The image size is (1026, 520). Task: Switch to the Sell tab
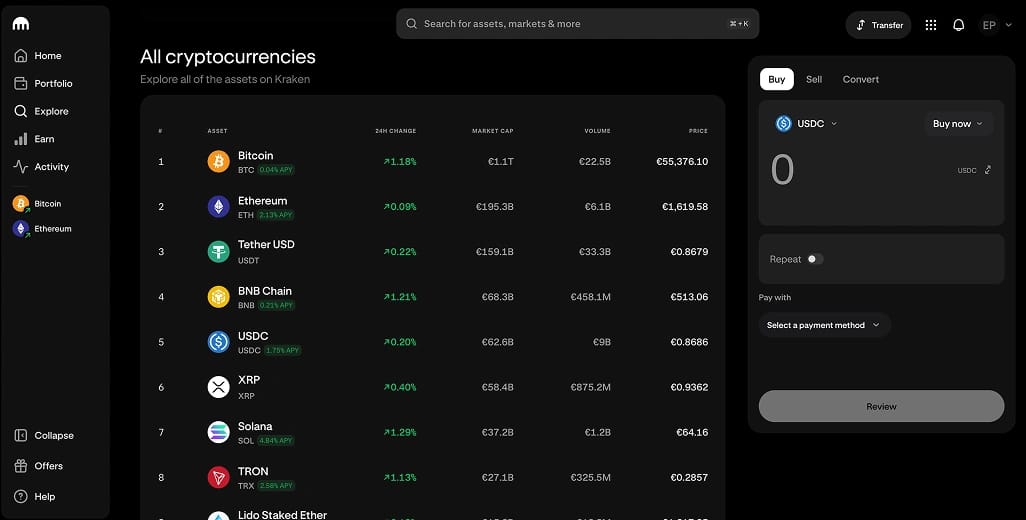click(x=814, y=79)
